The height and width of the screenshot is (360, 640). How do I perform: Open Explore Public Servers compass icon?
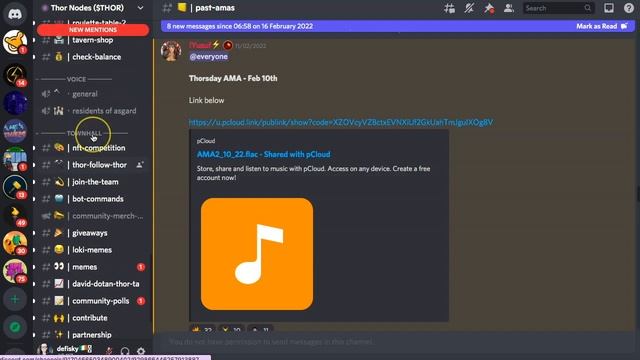click(15, 327)
